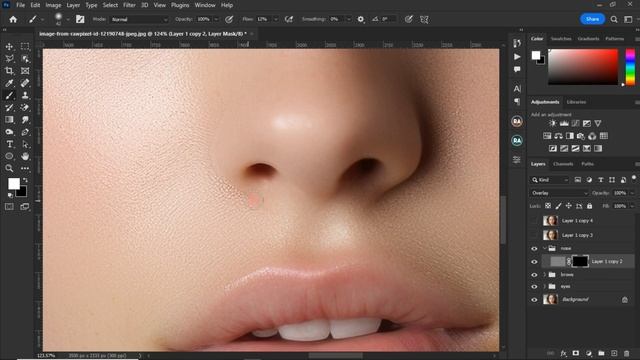Open the brush preset picker arrow

[x=68, y=19]
